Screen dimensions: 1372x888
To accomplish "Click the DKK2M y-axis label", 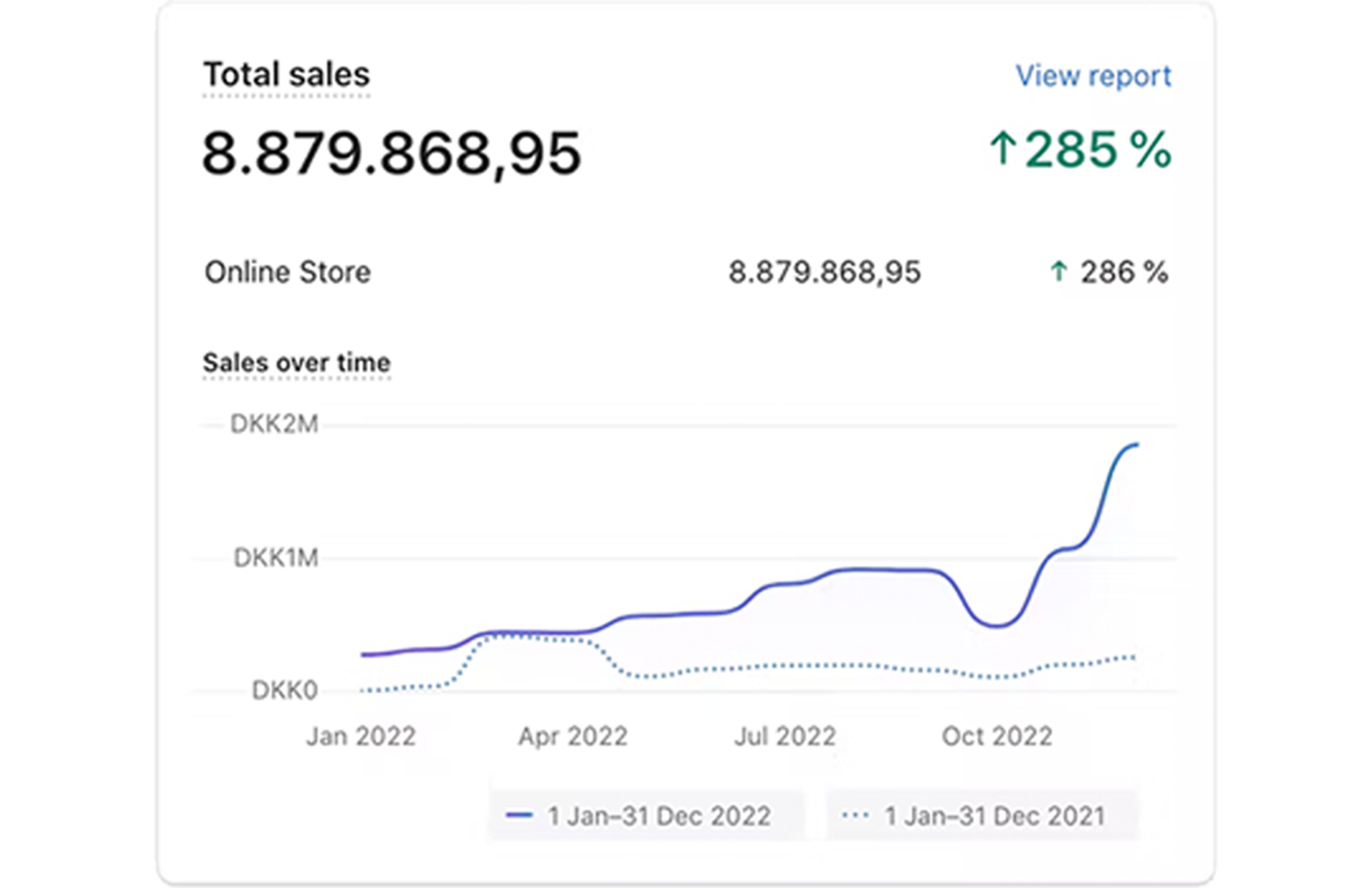I will [x=274, y=424].
